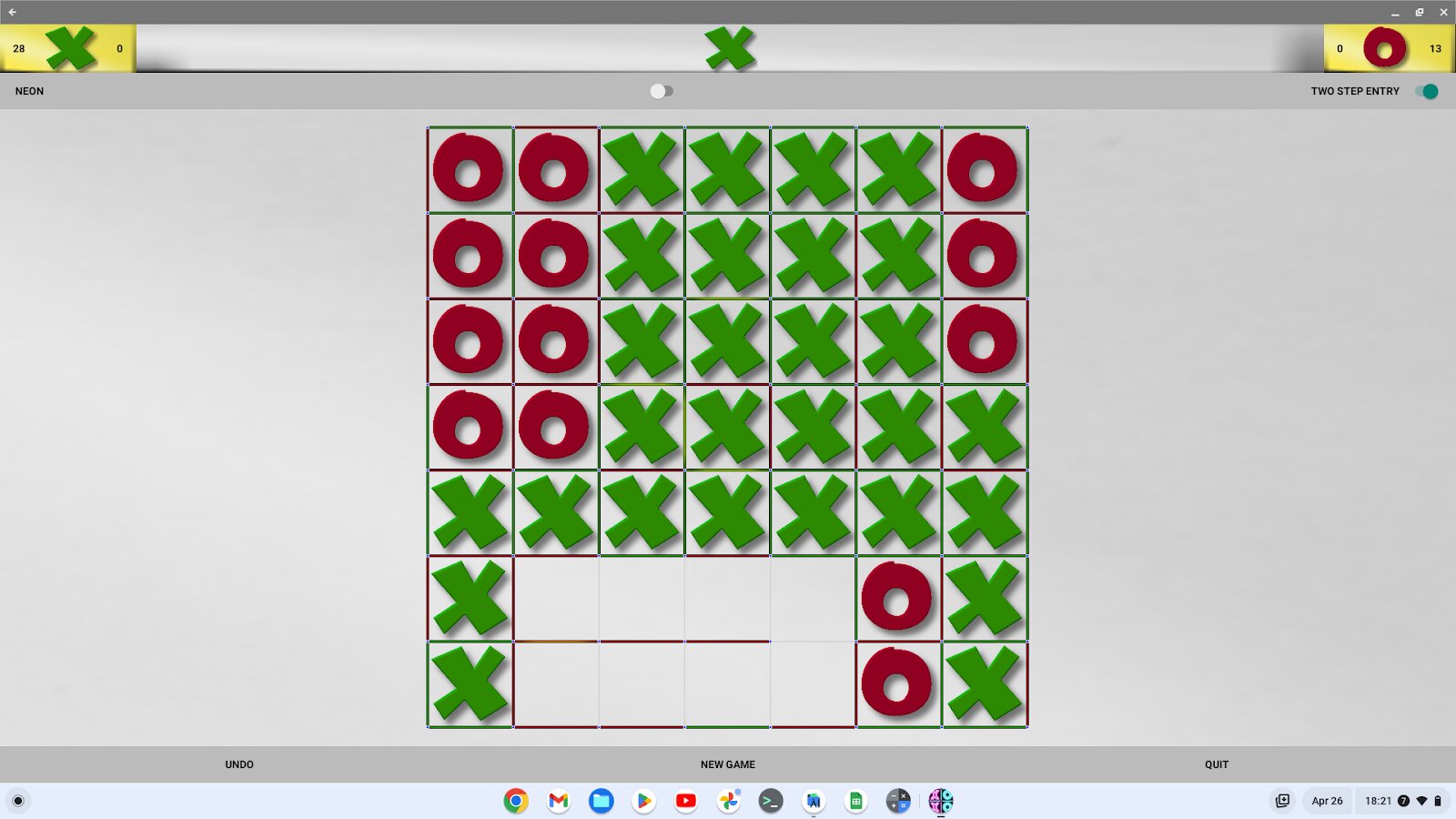
Task: Open the calendar via the Apr 26 date
Action: point(1327,801)
